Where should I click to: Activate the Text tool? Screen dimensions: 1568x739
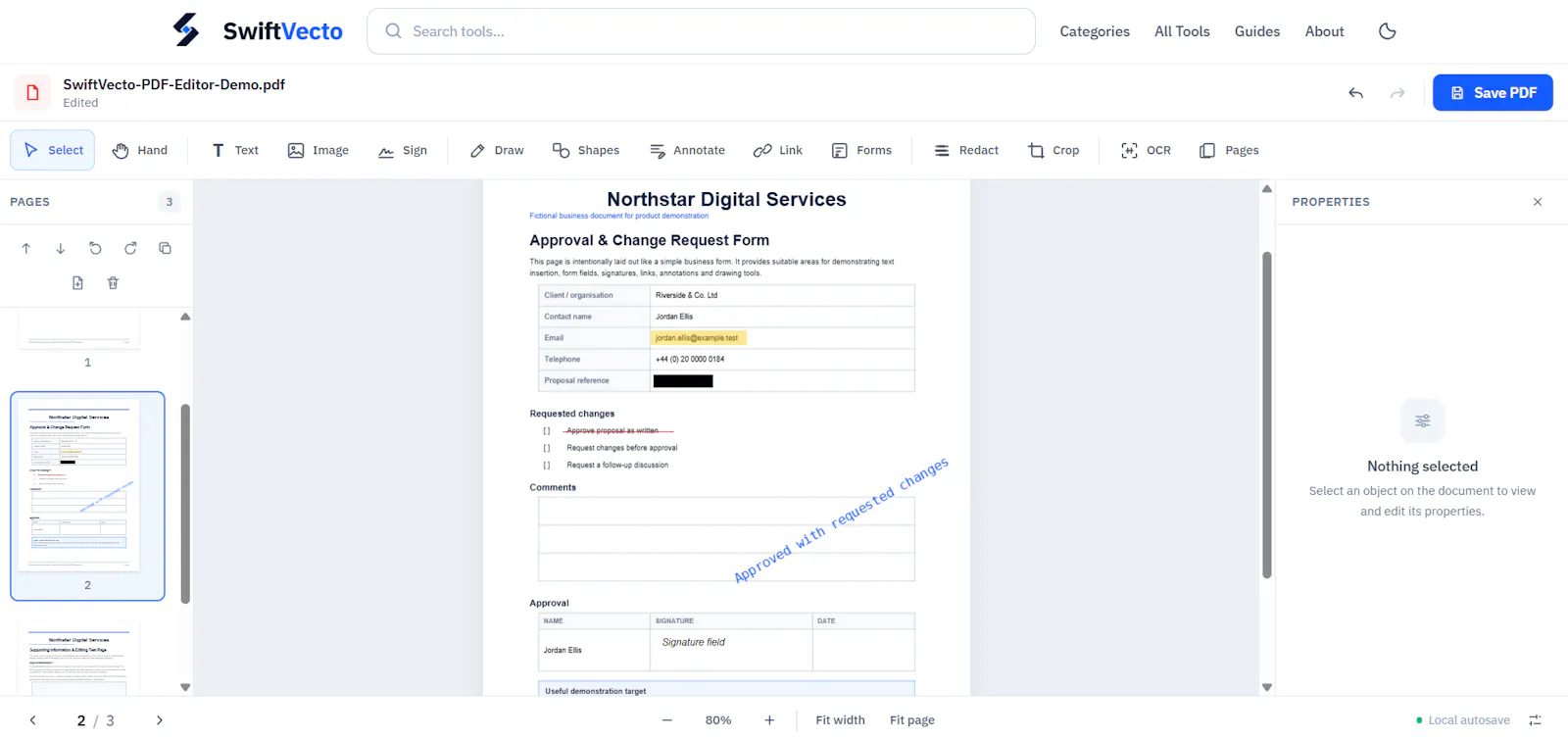coord(235,150)
